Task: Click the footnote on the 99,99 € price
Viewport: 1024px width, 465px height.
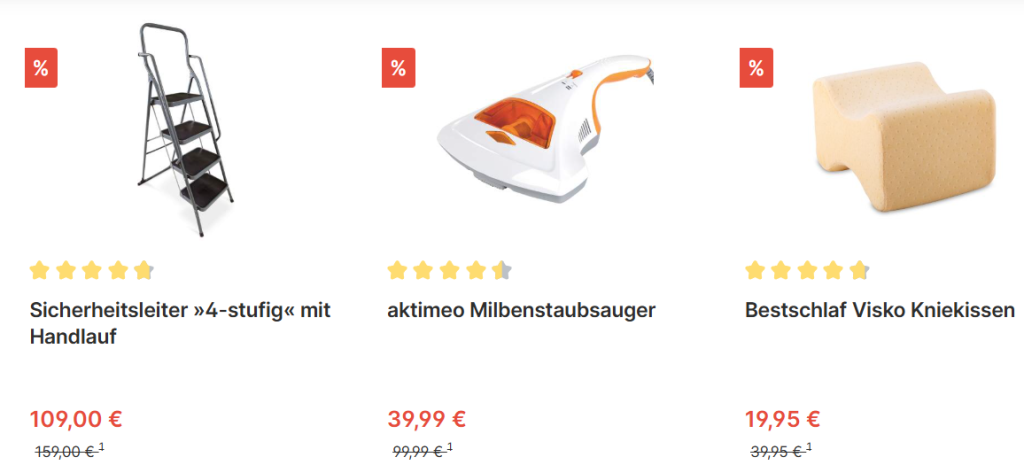Action: [449, 447]
